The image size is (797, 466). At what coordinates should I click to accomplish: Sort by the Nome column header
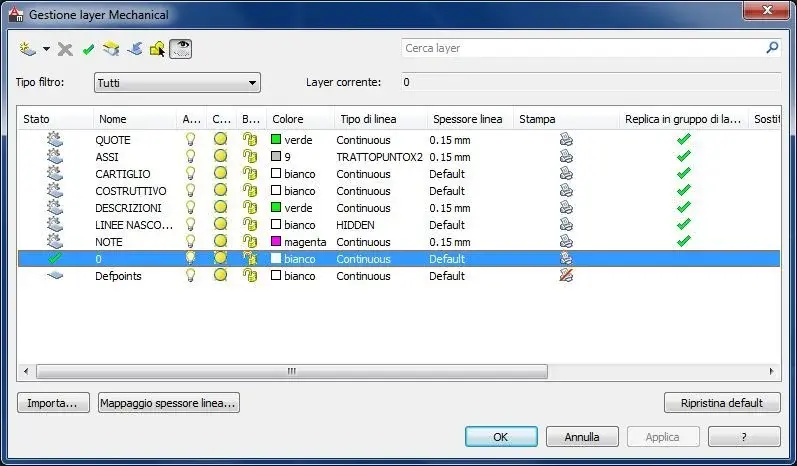pyautogui.click(x=113, y=119)
